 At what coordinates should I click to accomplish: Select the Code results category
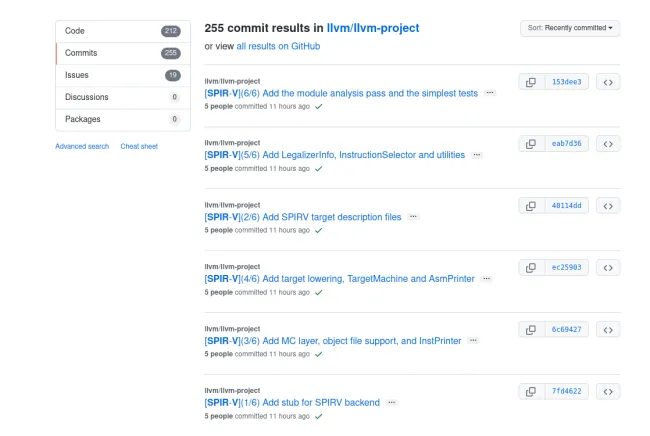120,31
